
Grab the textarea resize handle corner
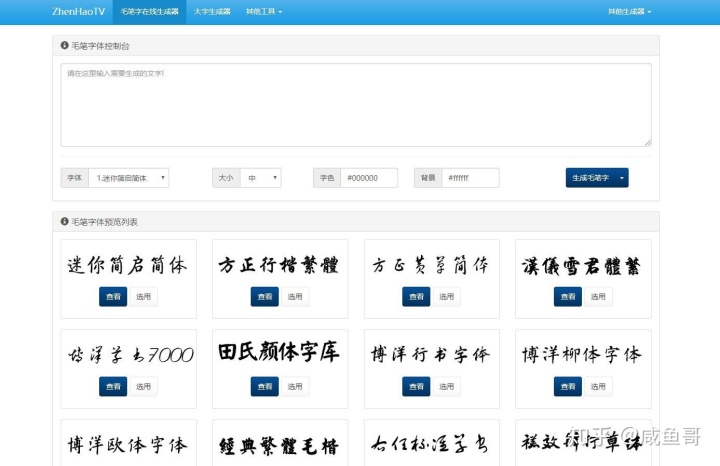tap(648, 143)
